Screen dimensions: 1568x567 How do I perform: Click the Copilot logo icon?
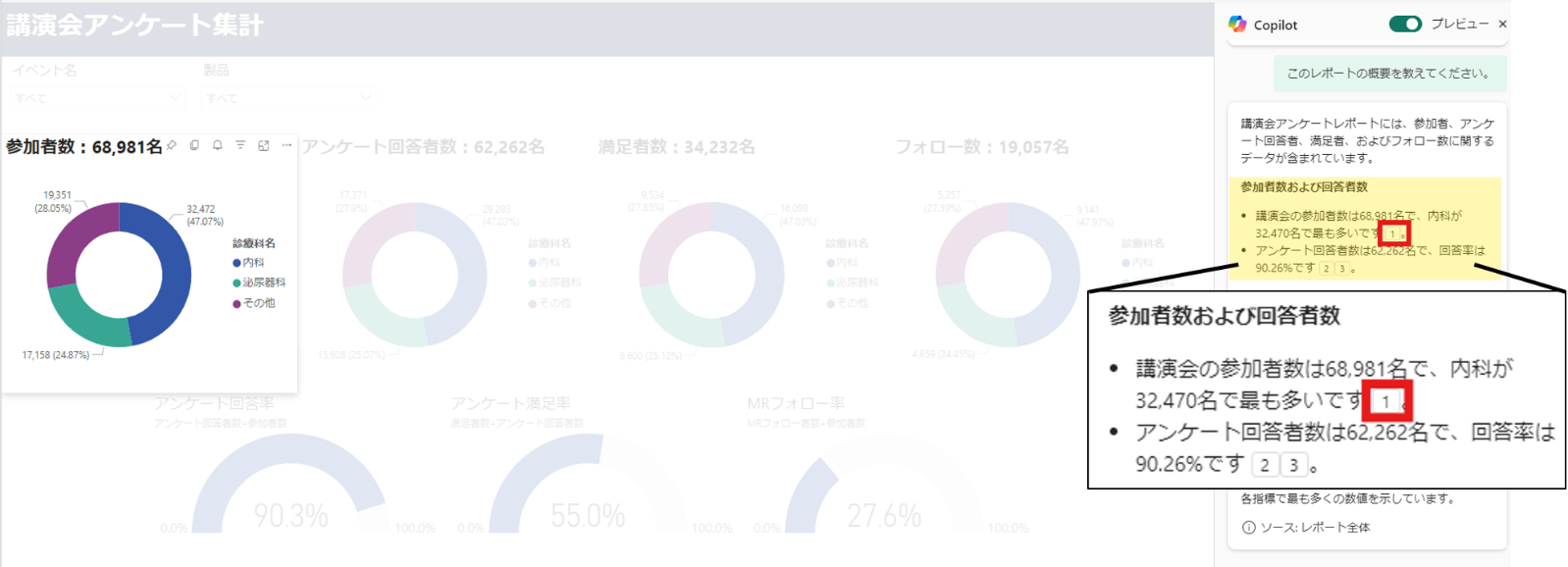(1237, 25)
